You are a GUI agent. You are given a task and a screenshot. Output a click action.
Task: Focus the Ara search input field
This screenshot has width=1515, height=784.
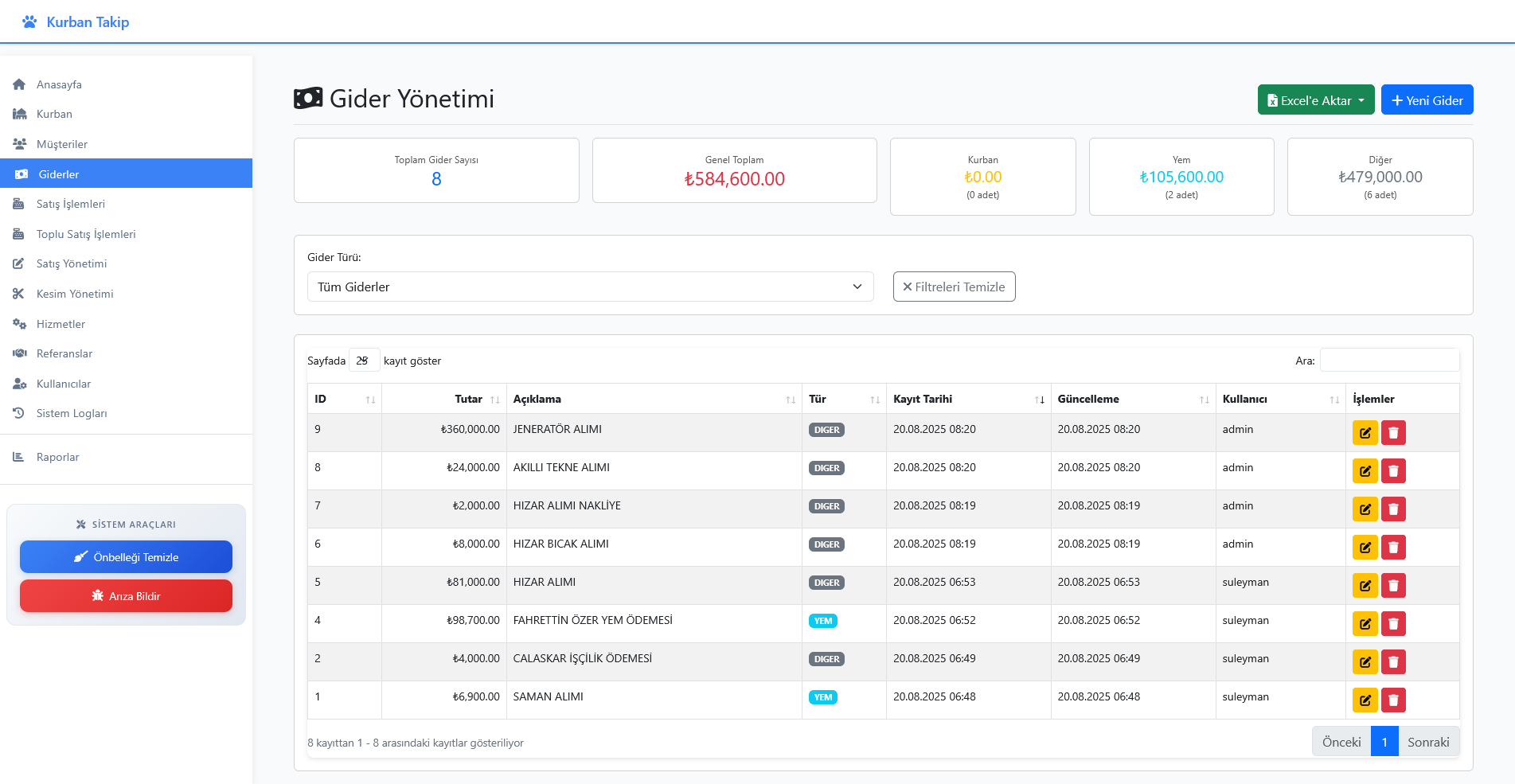(1389, 361)
